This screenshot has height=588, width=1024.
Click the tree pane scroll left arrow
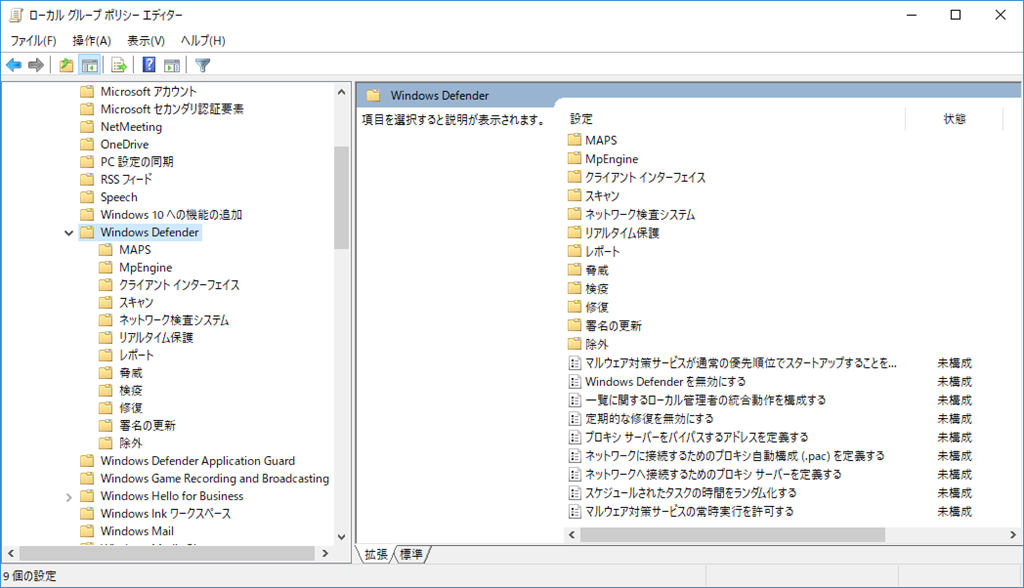tap(10, 553)
